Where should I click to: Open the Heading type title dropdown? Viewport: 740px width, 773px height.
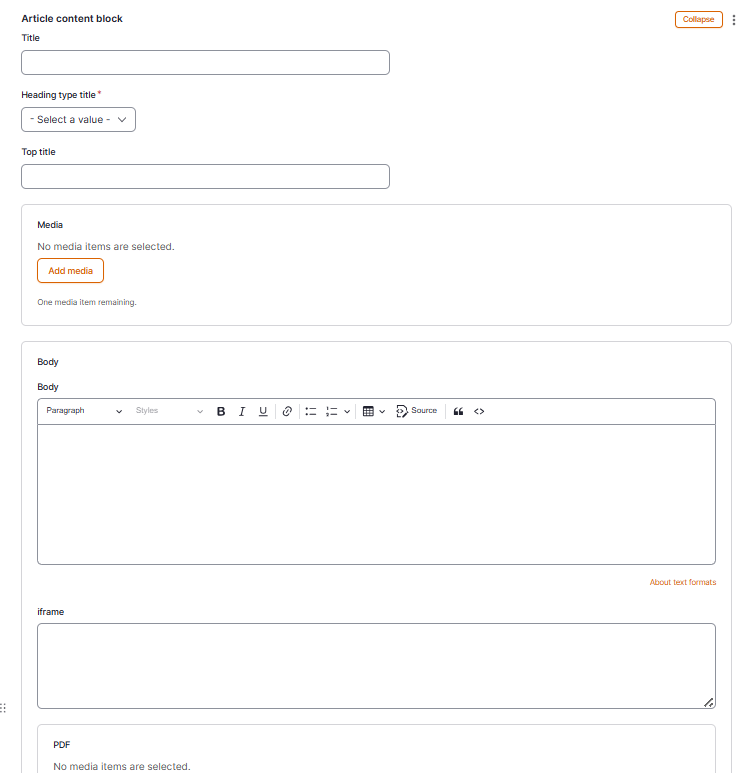pos(78,120)
